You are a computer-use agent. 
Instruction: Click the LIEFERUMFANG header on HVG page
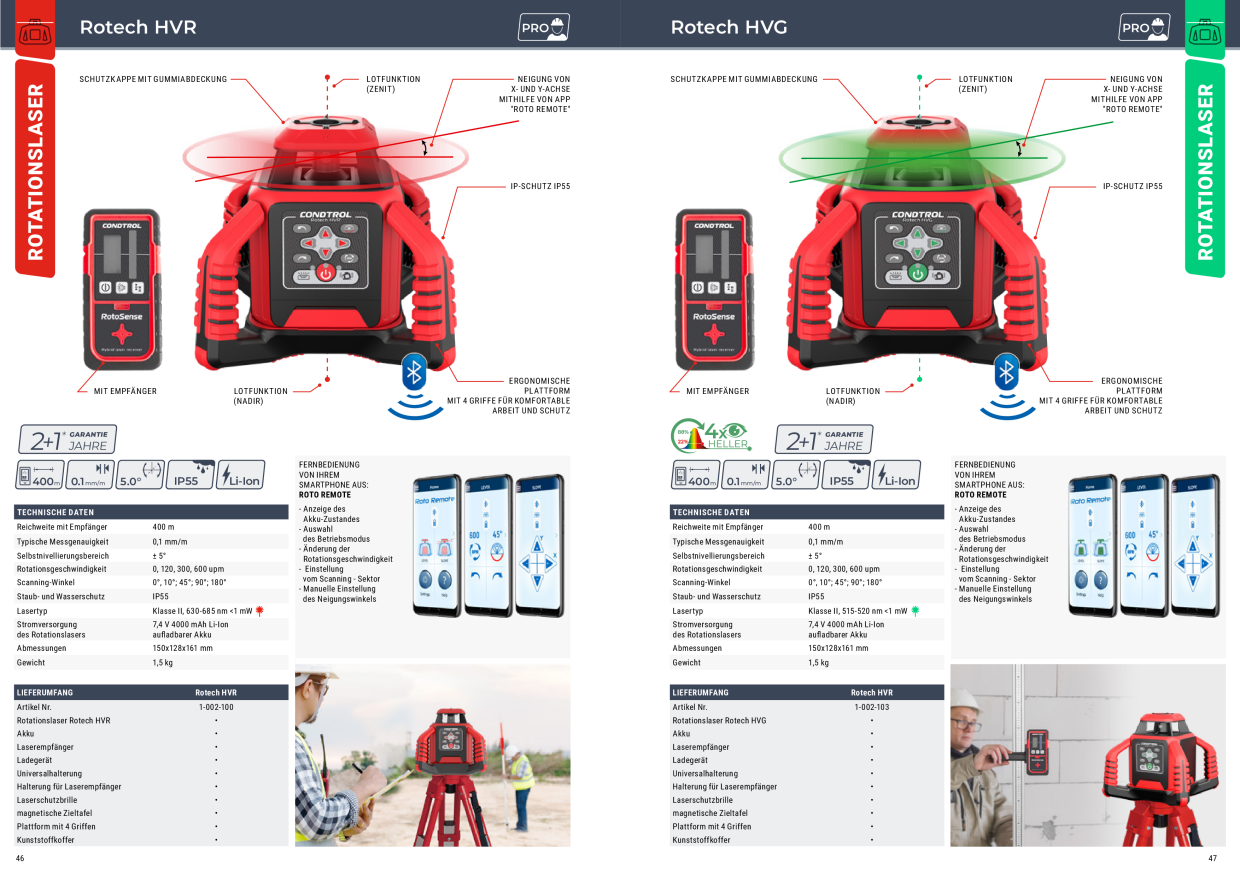(807, 692)
